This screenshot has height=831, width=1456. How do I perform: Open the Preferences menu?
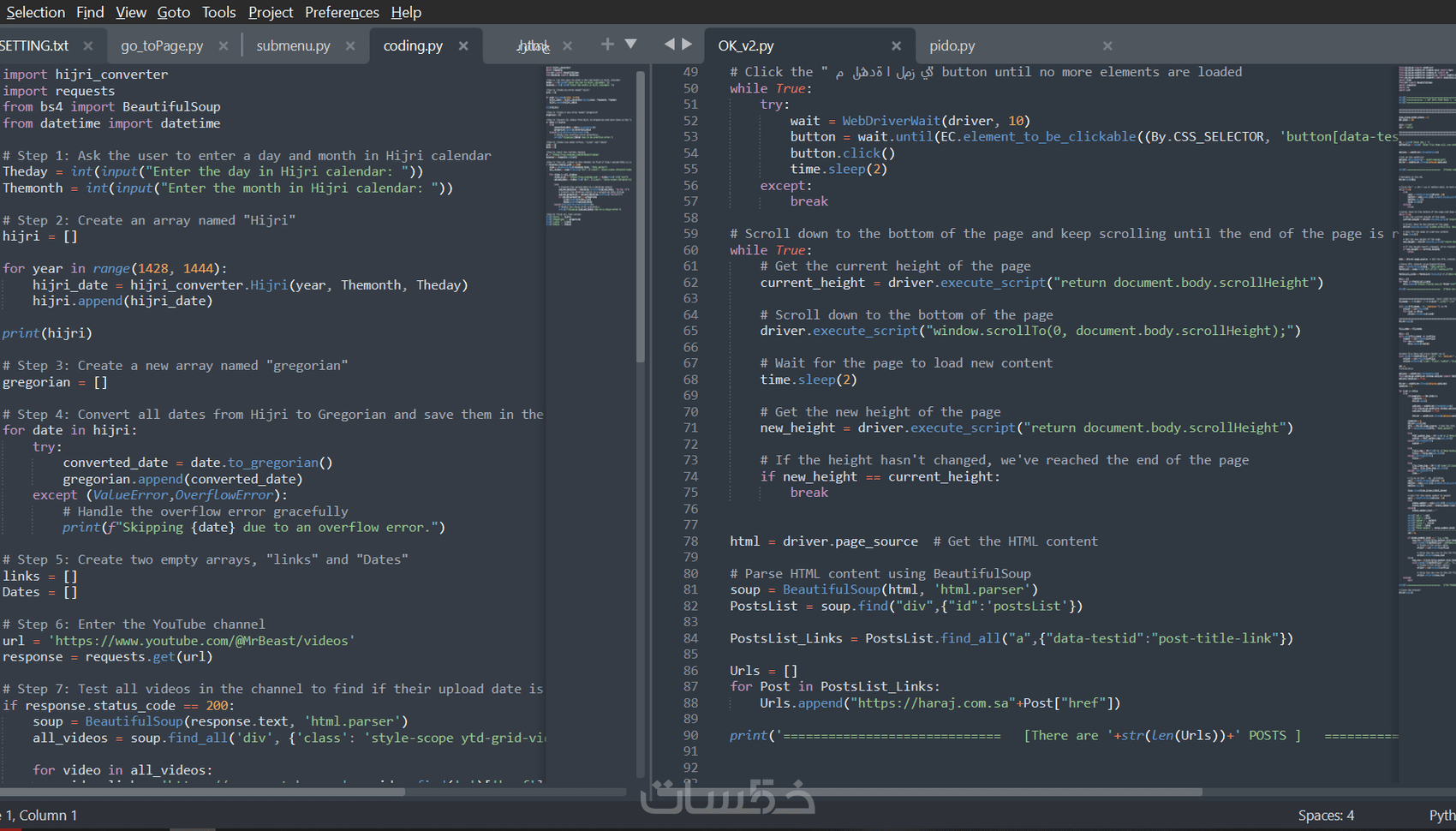(342, 12)
